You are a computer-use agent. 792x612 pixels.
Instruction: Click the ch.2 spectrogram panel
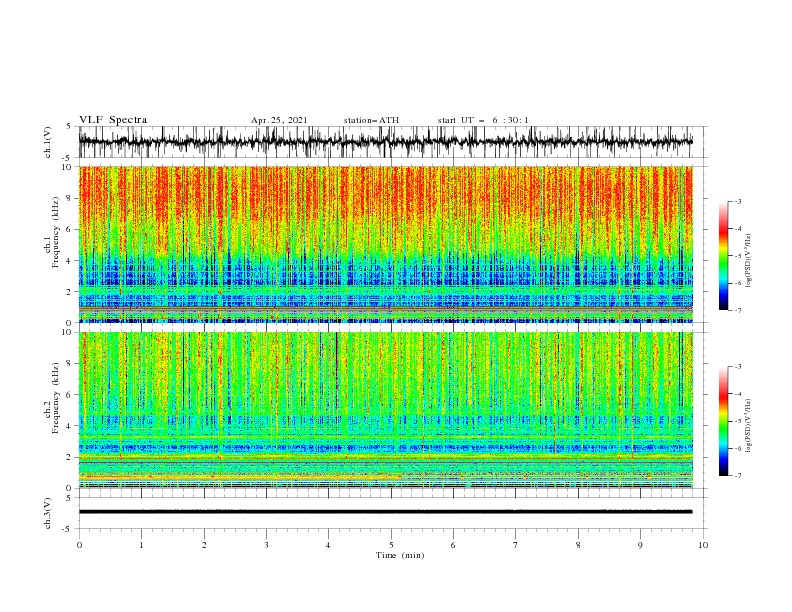point(385,410)
